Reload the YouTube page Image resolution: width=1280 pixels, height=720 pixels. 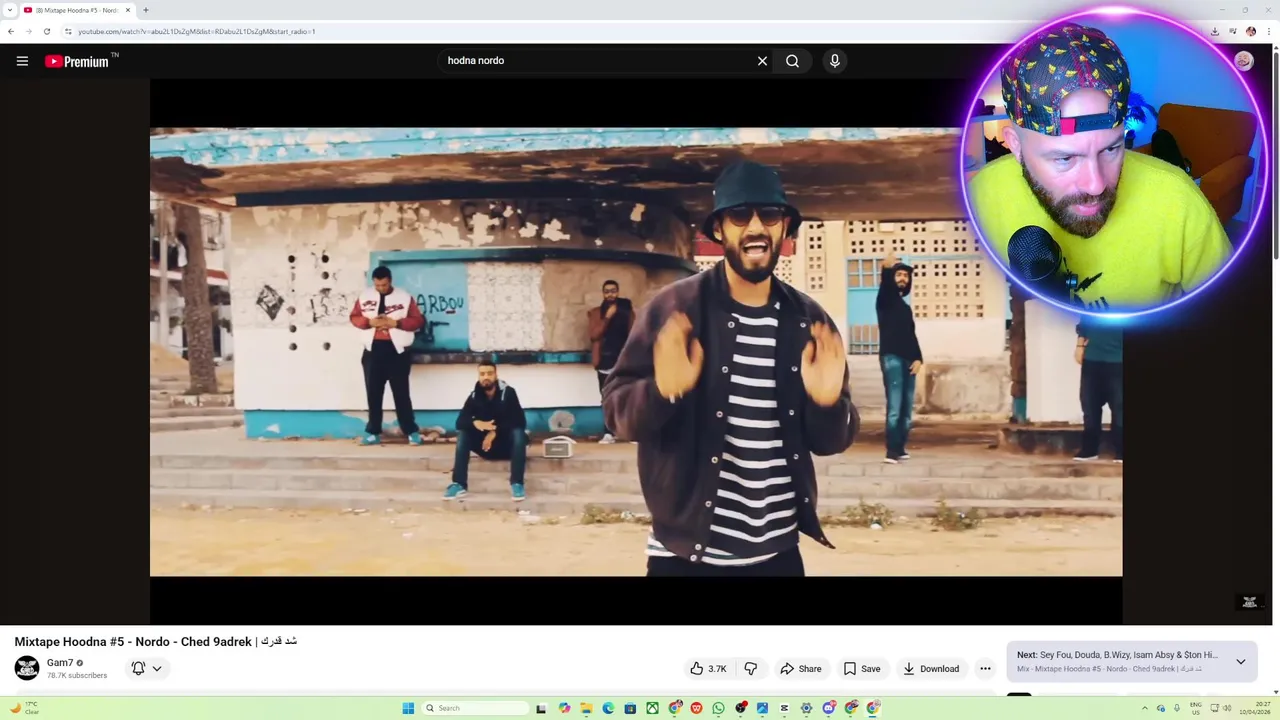46,31
